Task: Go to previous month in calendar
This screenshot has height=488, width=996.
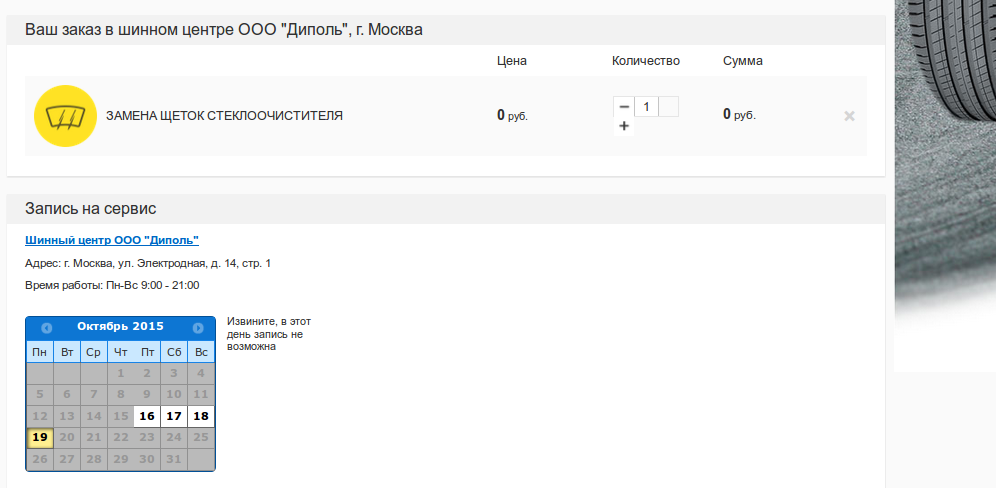Action: pyautogui.click(x=46, y=328)
